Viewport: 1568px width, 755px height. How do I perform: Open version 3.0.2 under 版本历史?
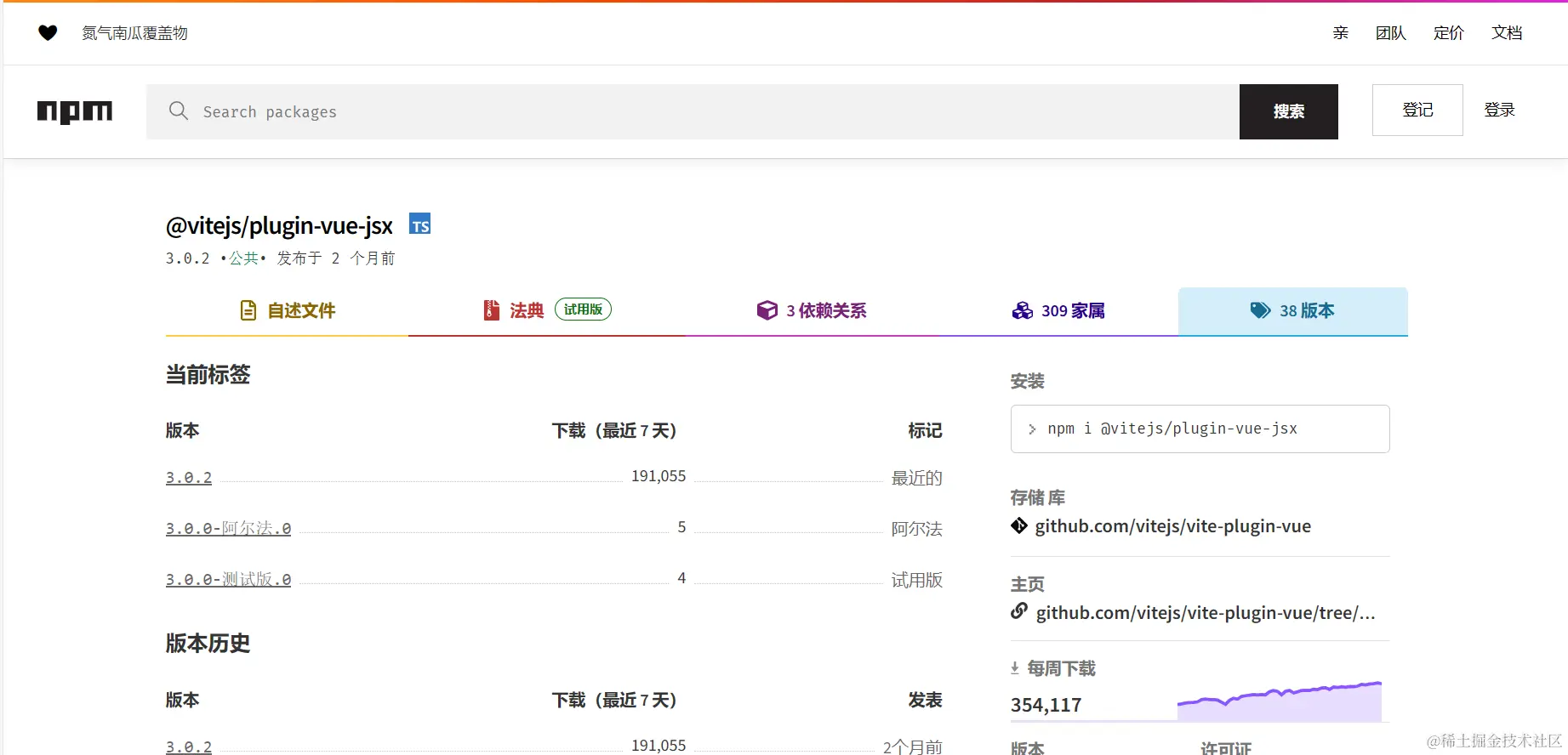189,746
